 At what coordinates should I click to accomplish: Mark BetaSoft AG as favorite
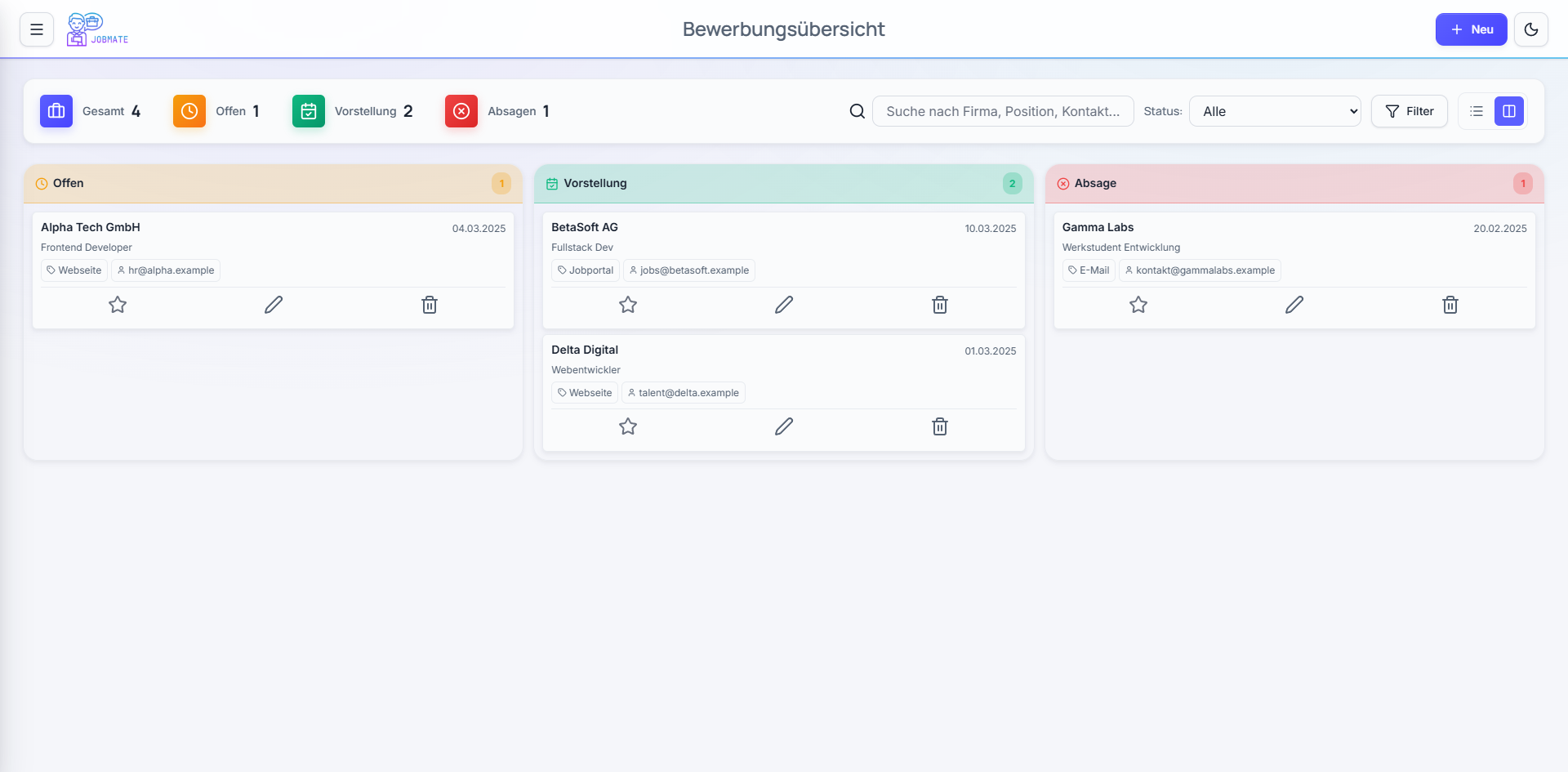628,305
